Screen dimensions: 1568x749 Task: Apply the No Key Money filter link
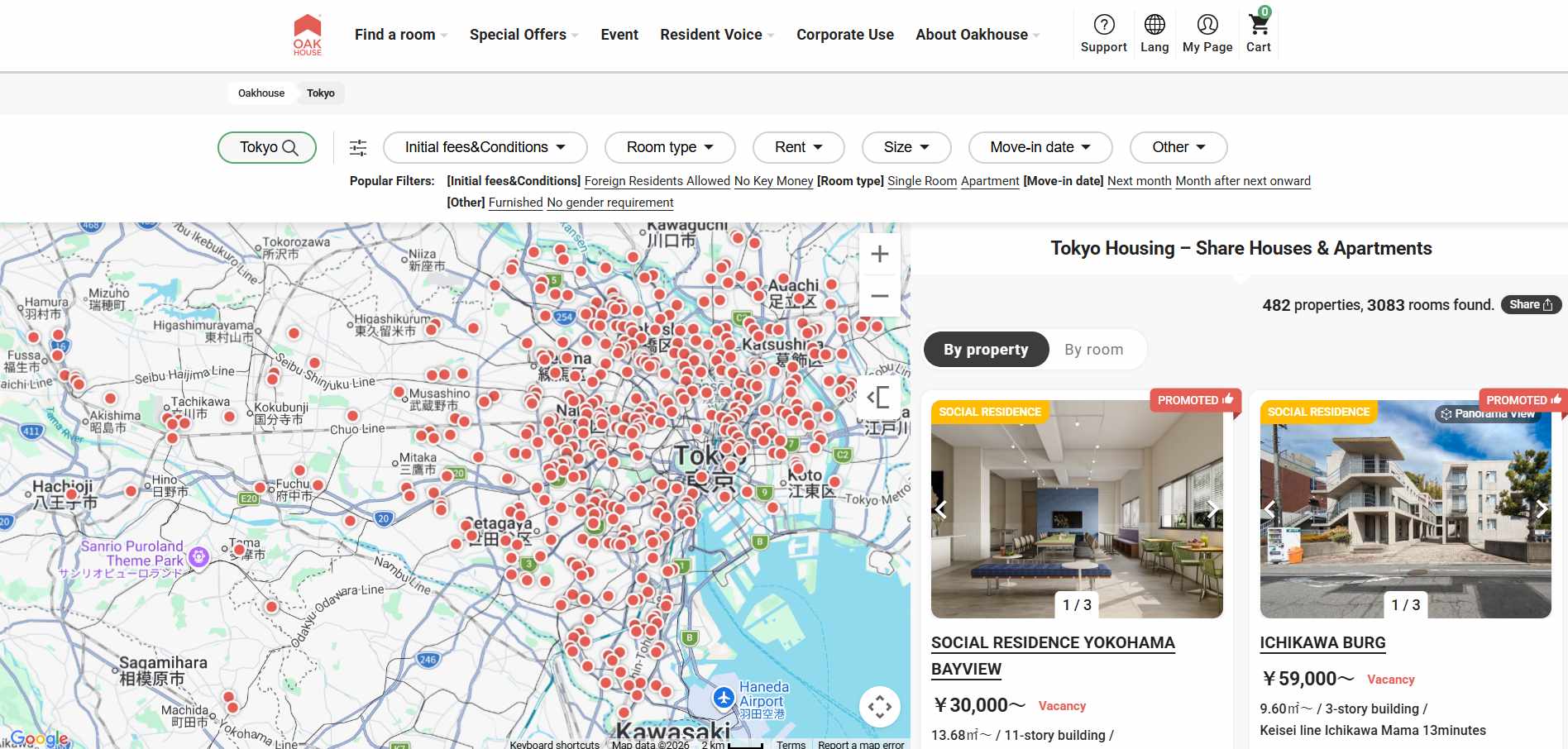pyautogui.click(x=773, y=181)
